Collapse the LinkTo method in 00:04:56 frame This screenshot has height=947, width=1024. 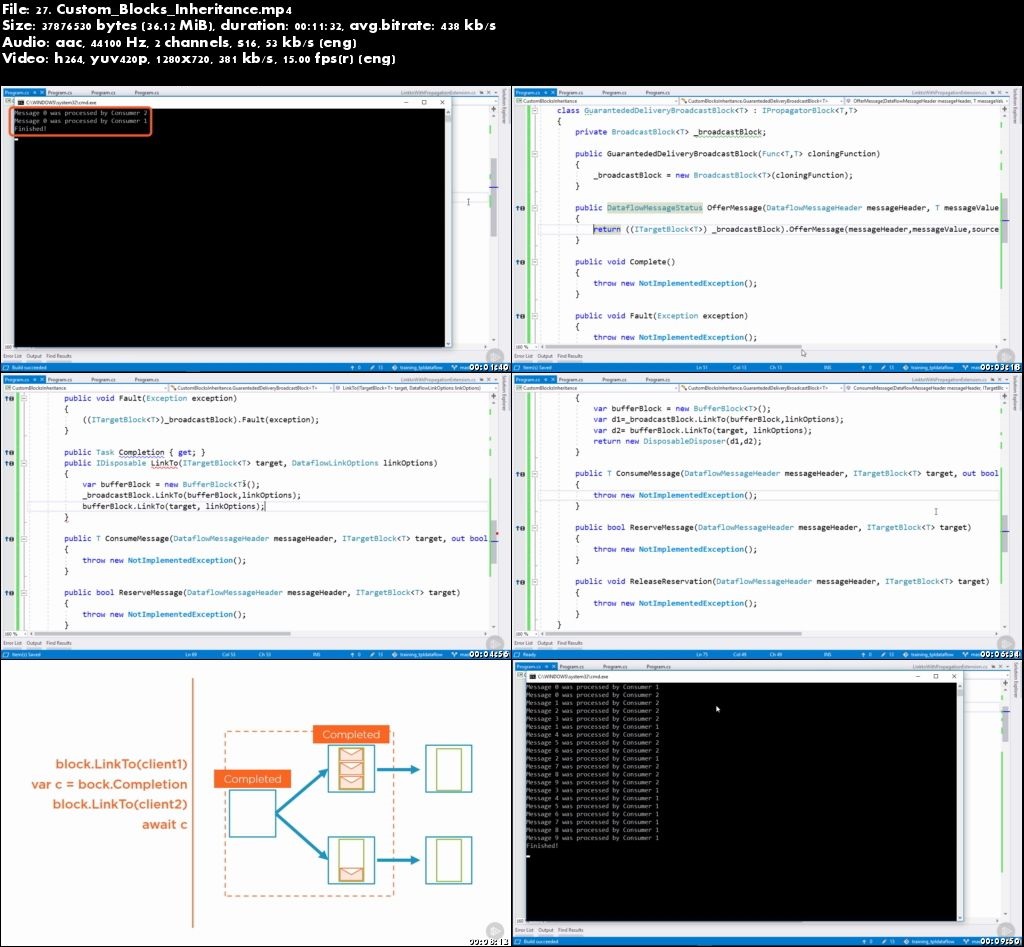[x=24, y=463]
